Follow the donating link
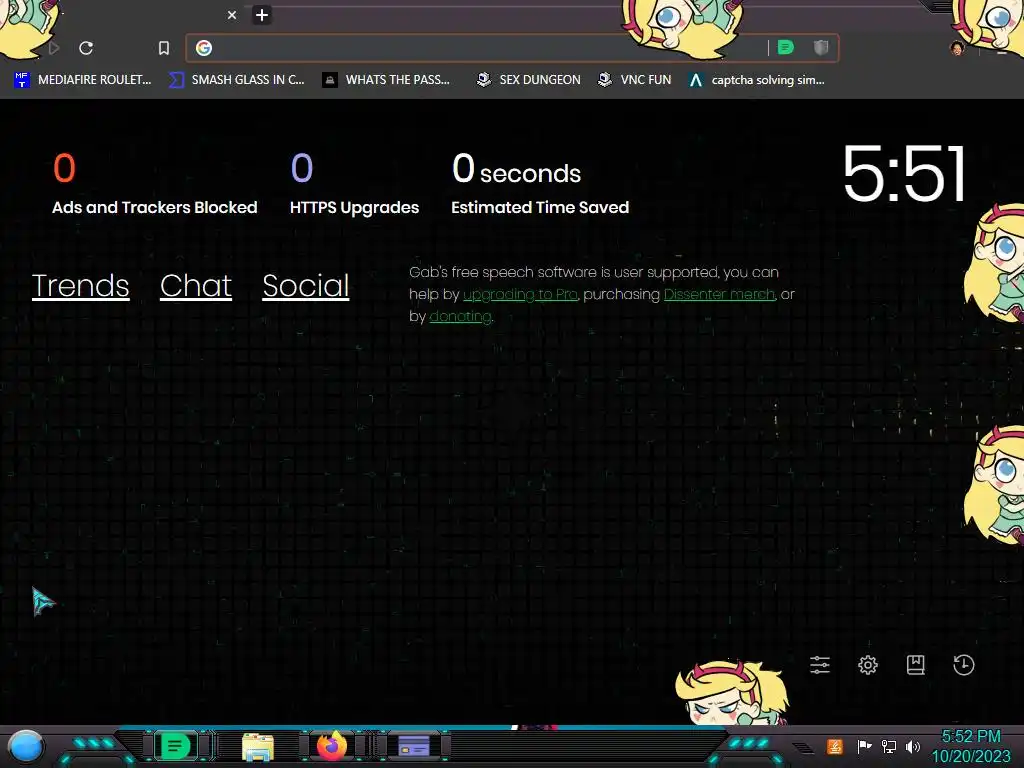 (x=460, y=317)
